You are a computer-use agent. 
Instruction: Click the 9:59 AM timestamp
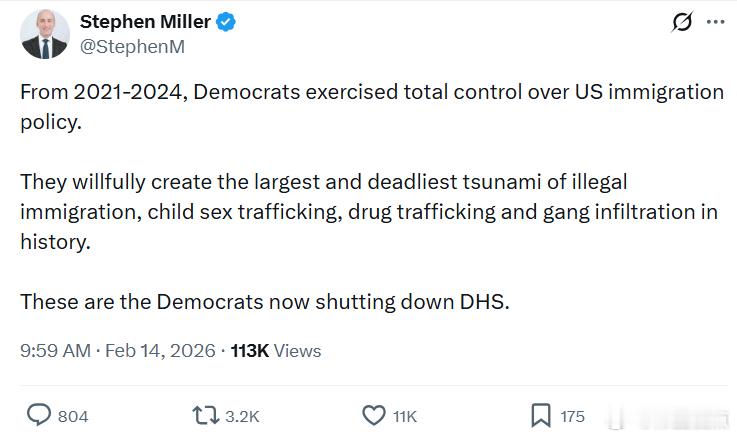(x=55, y=351)
